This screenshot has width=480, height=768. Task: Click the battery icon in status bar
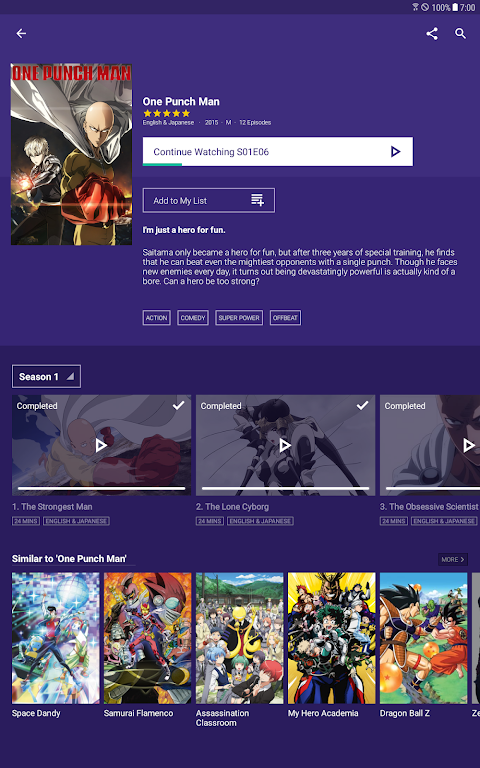[x=455, y=7]
